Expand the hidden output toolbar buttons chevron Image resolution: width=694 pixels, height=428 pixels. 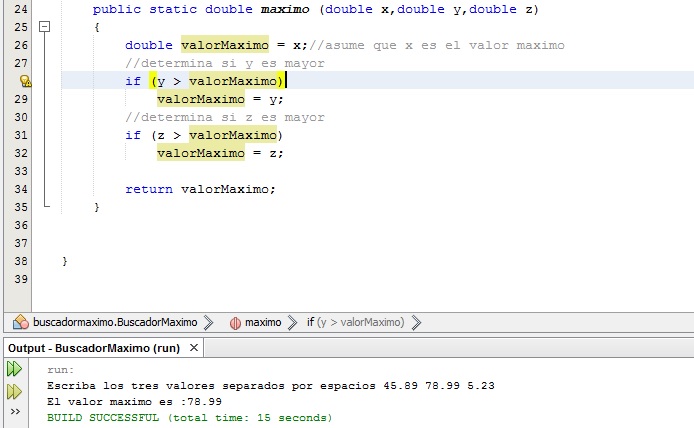click(x=14, y=411)
